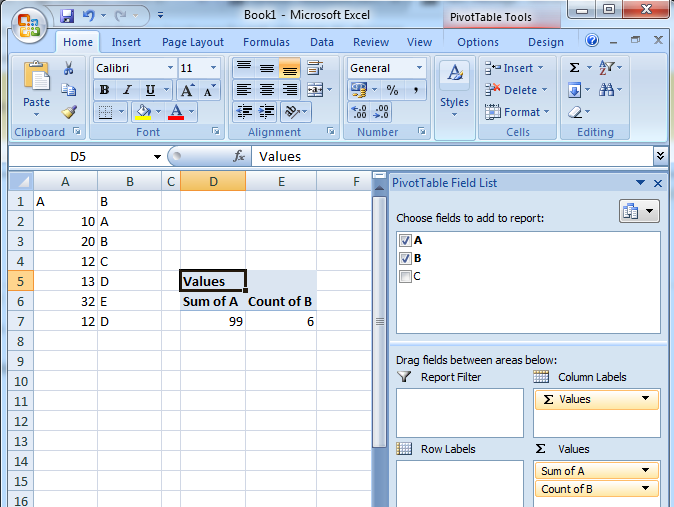The width and height of the screenshot is (674, 507).
Task: Align text to the middle
Action: pos(267,68)
